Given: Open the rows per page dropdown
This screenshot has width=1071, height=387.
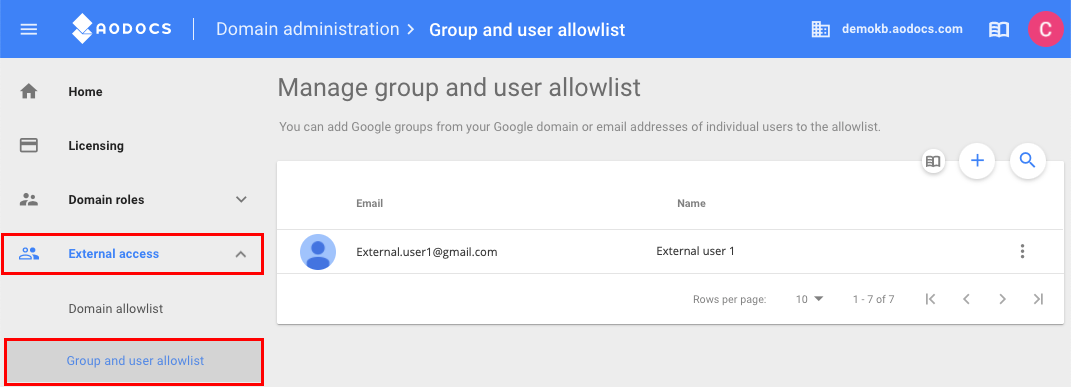Looking at the screenshot, I should pyautogui.click(x=810, y=299).
